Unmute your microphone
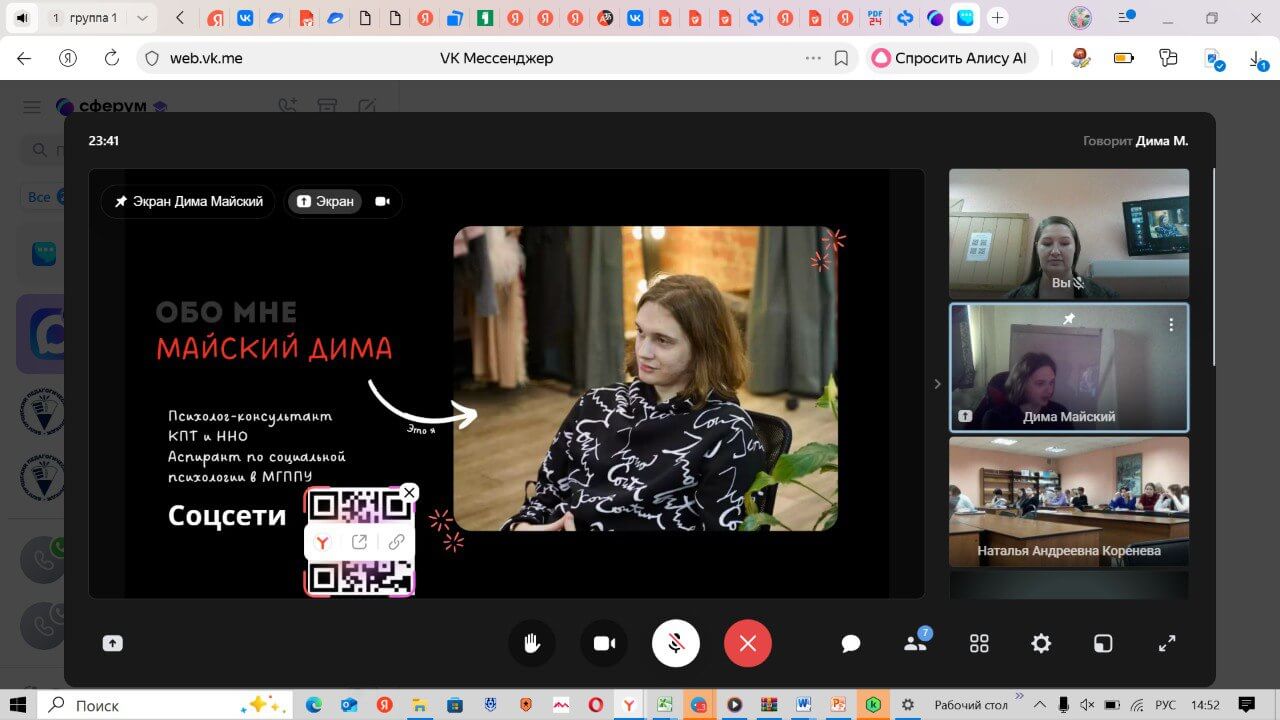Screen dimensions: 1280x720 (x=676, y=643)
